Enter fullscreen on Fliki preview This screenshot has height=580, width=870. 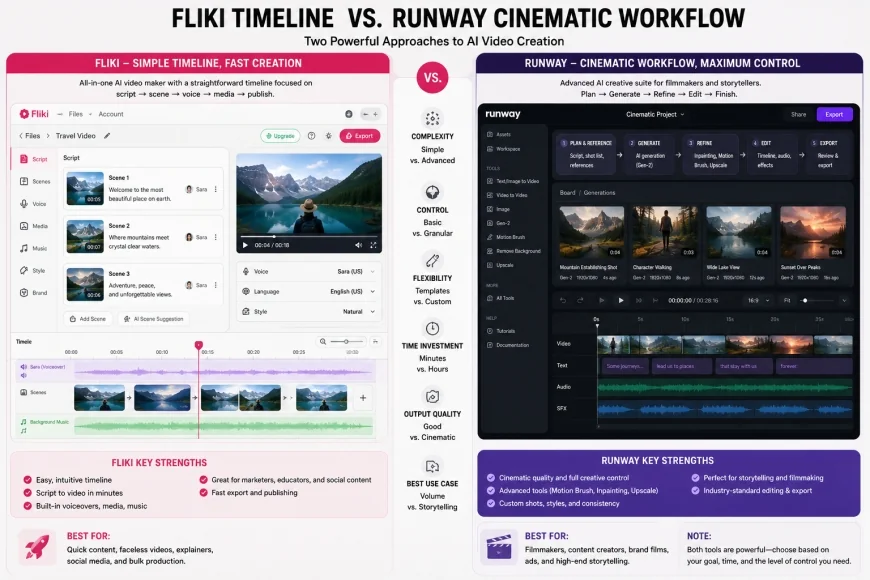coord(373,245)
